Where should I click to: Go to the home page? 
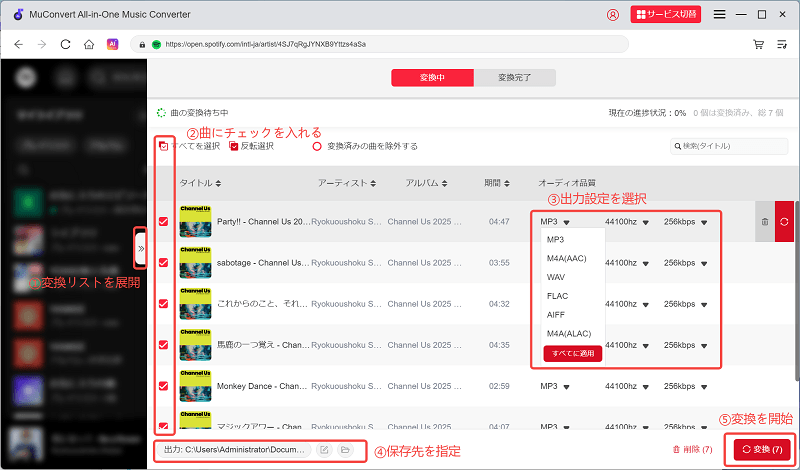click(x=89, y=44)
